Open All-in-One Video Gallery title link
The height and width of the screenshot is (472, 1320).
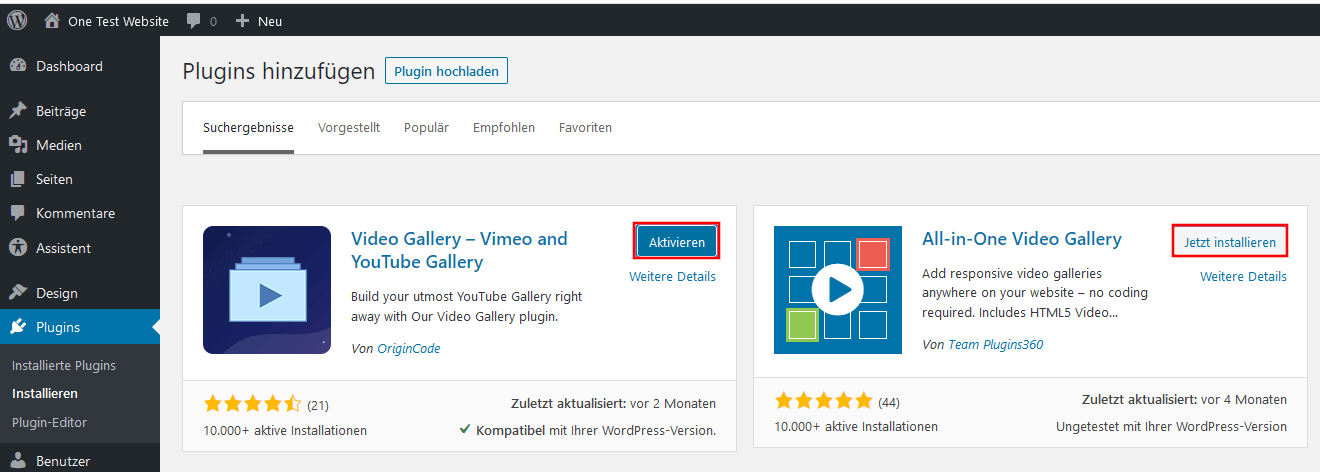pos(1022,239)
